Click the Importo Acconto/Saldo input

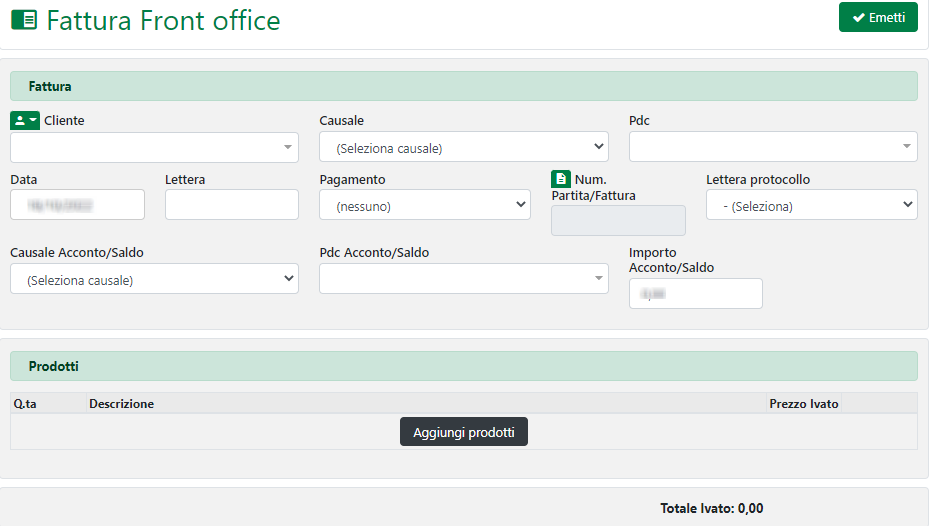(x=695, y=294)
